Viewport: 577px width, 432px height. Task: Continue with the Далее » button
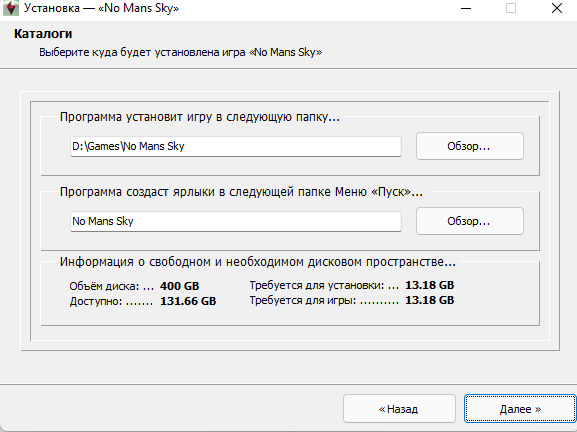click(520, 409)
